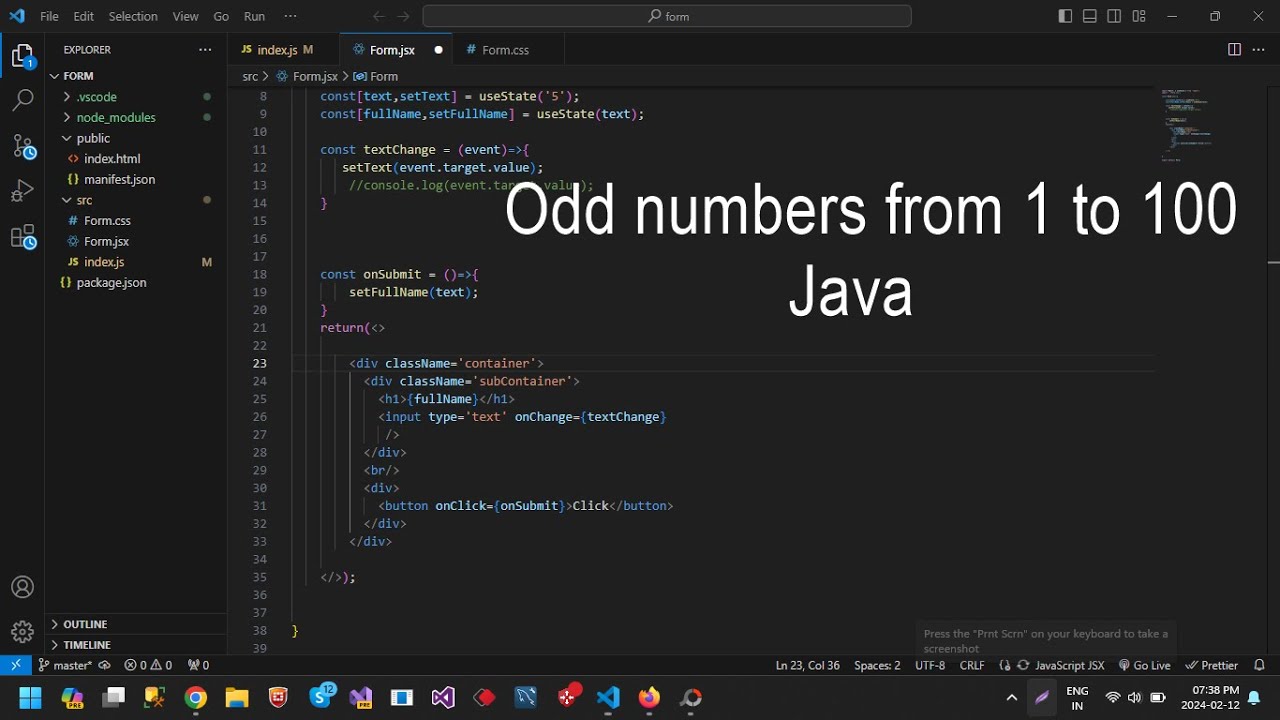Click the remote window indicator icon
This screenshot has height=720, width=1280.
click(16, 665)
